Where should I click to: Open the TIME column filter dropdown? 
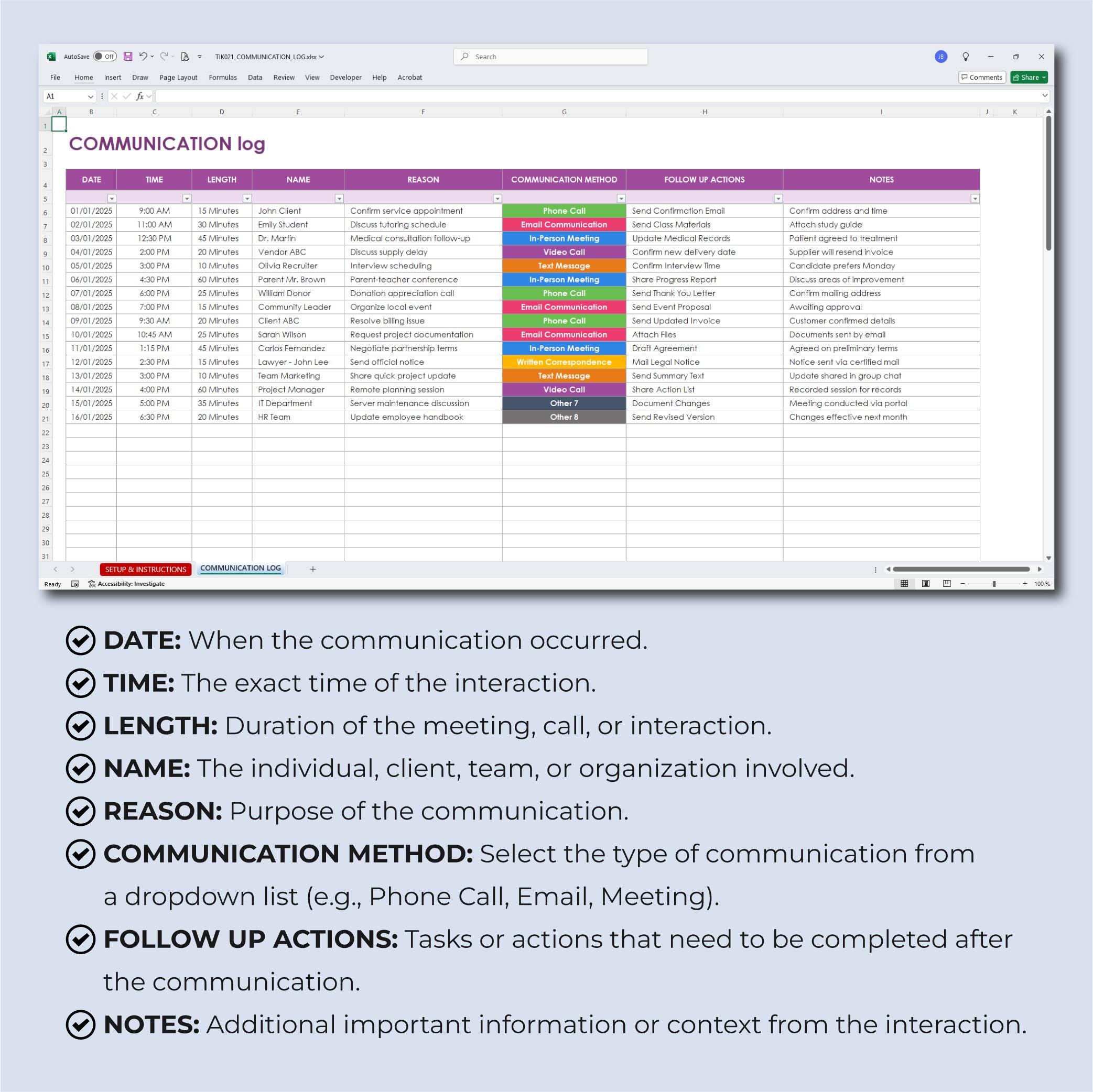click(x=187, y=199)
